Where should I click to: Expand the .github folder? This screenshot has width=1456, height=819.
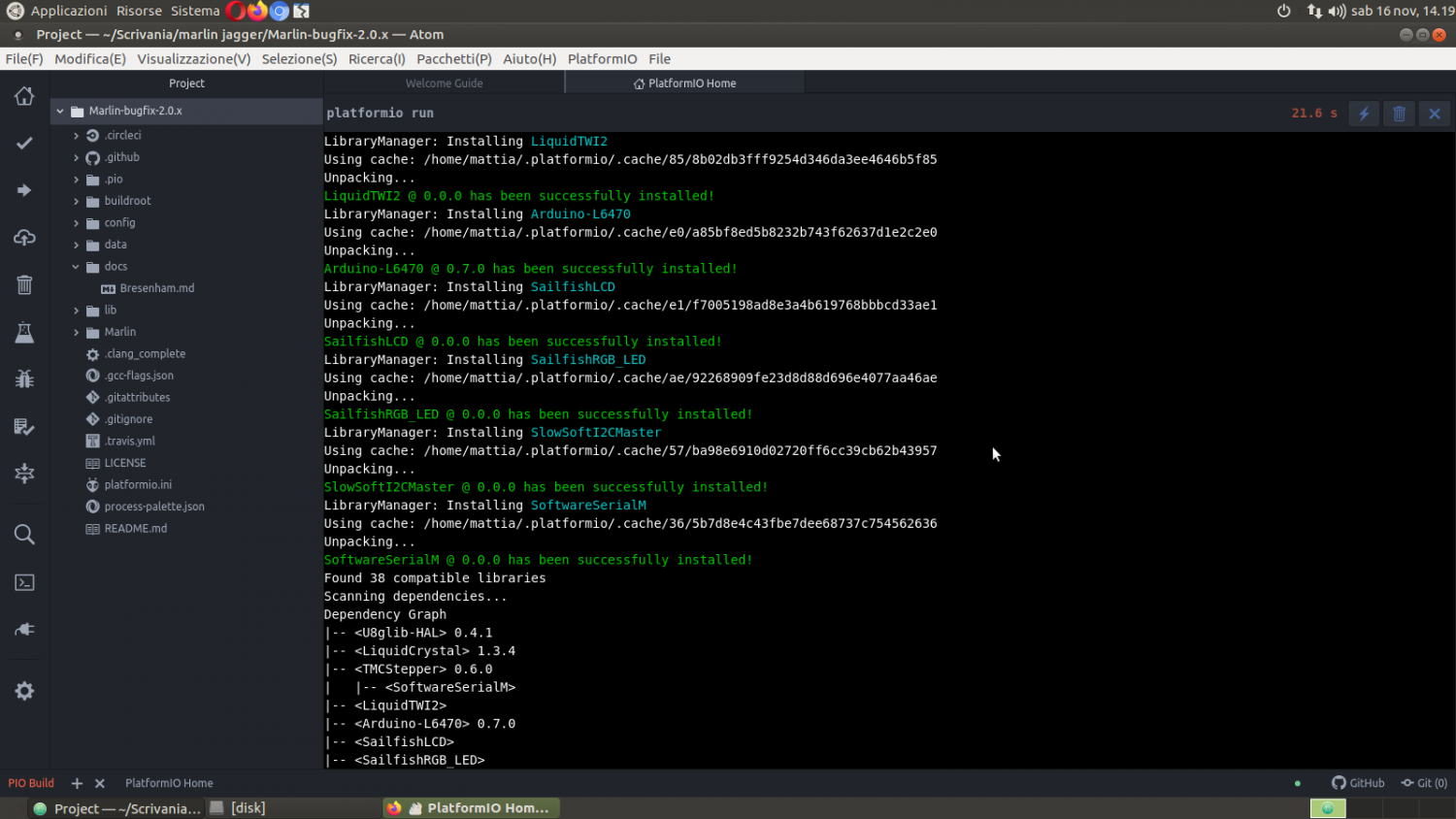77,157
